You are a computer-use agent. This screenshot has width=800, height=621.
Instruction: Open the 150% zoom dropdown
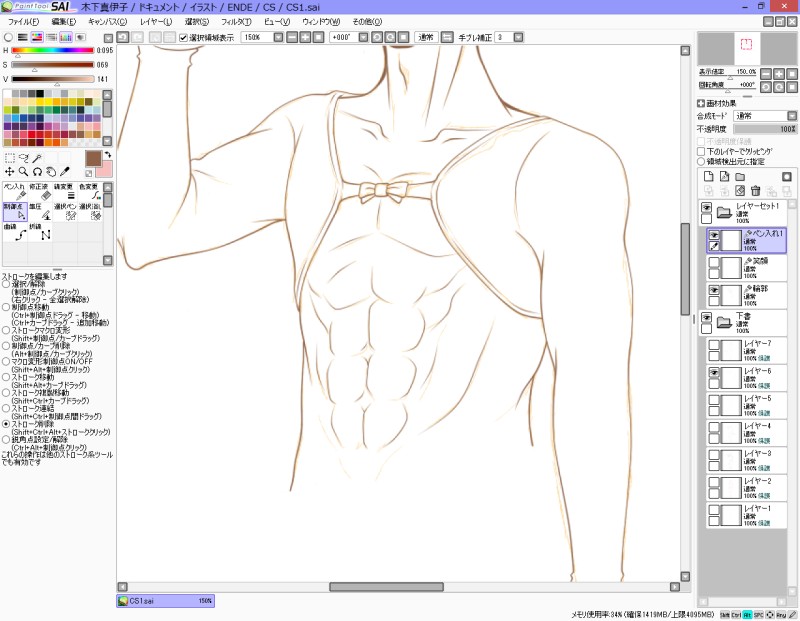coord(278,37)
